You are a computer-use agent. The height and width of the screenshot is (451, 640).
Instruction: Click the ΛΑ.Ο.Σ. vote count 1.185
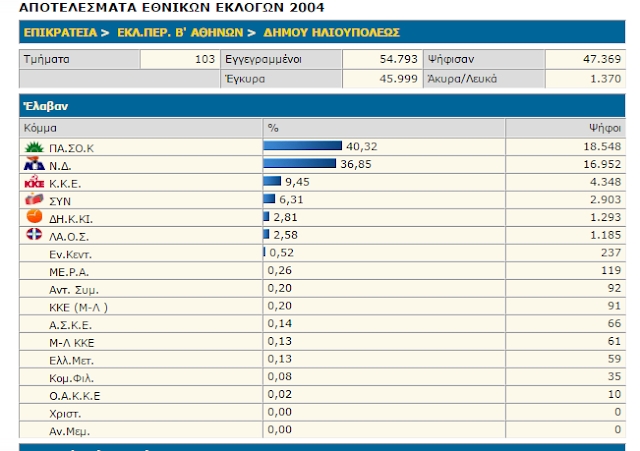(606, 235)
